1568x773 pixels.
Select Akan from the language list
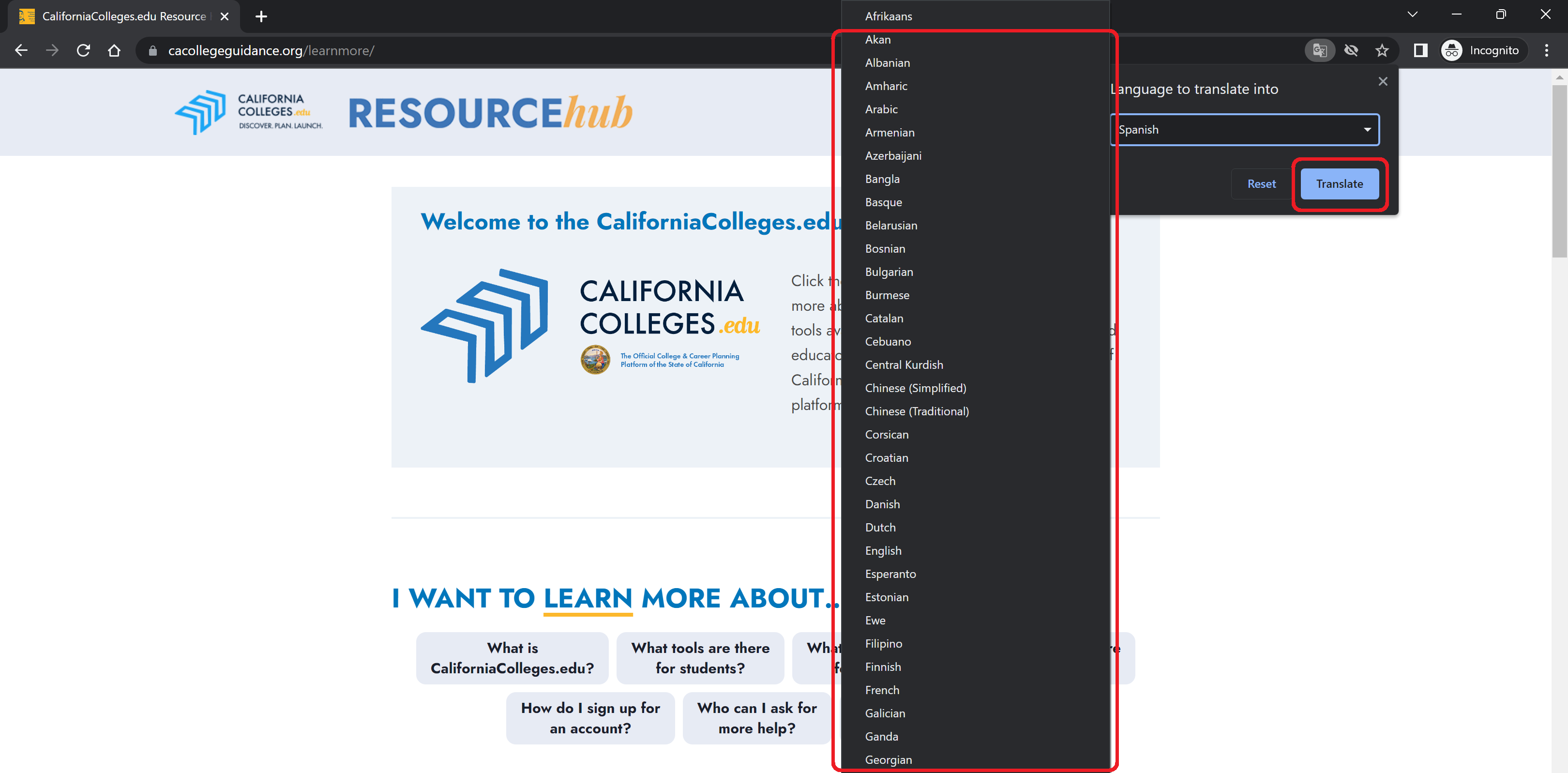975,40
